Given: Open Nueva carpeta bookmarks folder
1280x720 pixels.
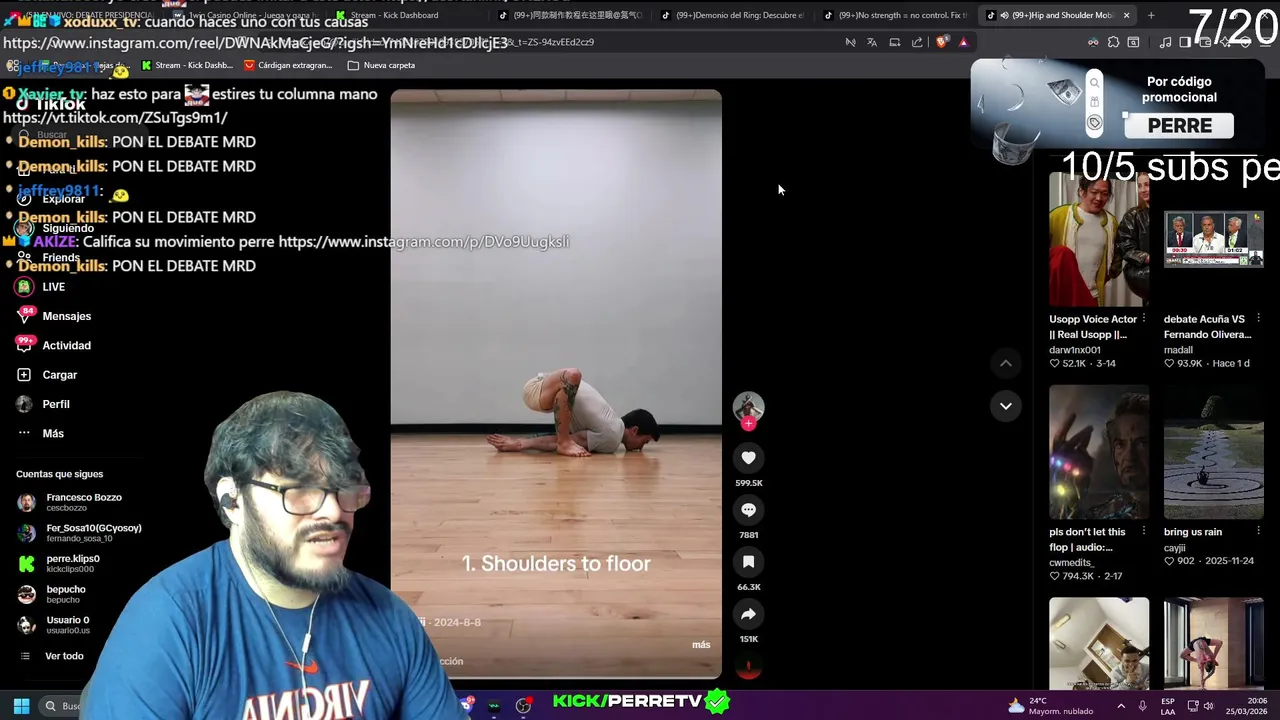Looking at the screenshot, I should click(381, 65).
